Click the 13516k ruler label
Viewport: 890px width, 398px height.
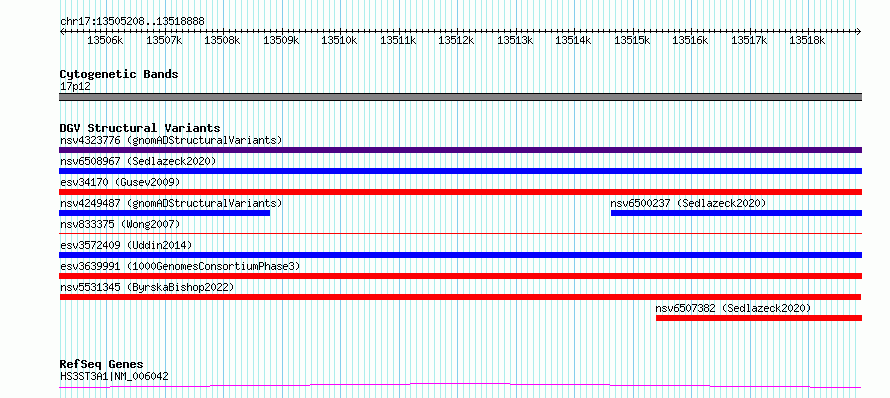point(691,40)
